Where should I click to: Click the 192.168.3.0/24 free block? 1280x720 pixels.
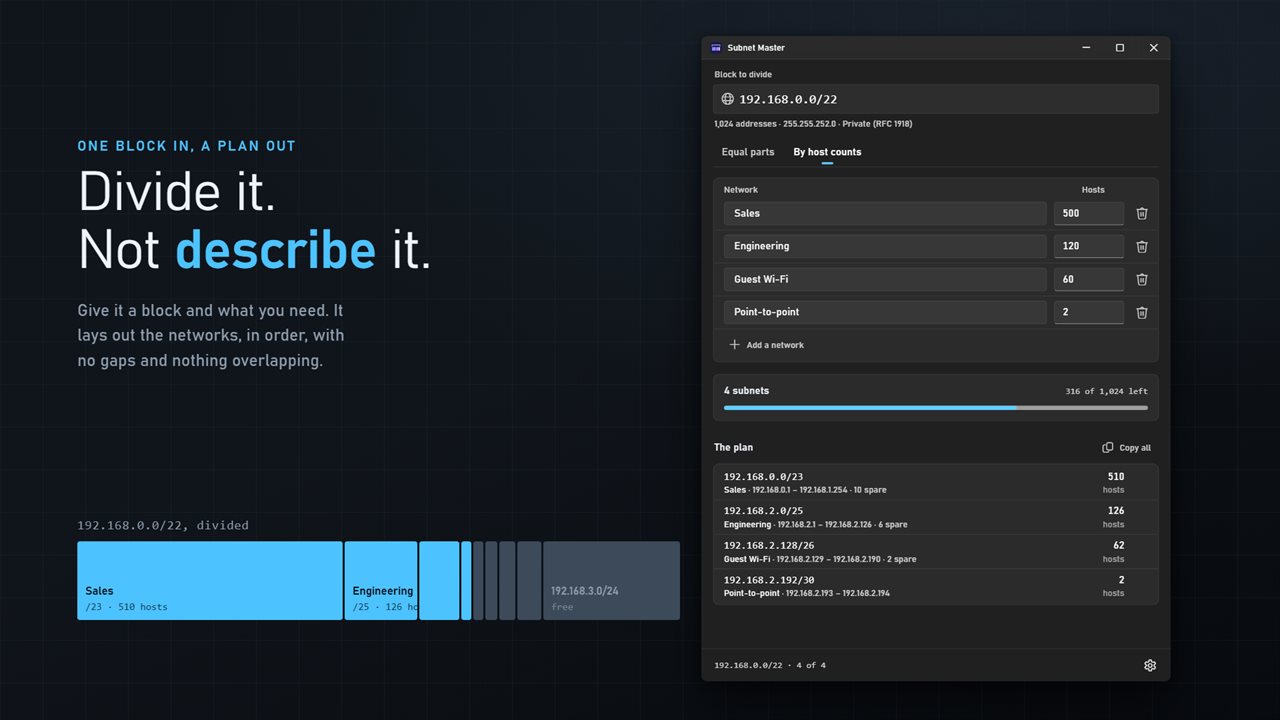[x=611, y=581]
